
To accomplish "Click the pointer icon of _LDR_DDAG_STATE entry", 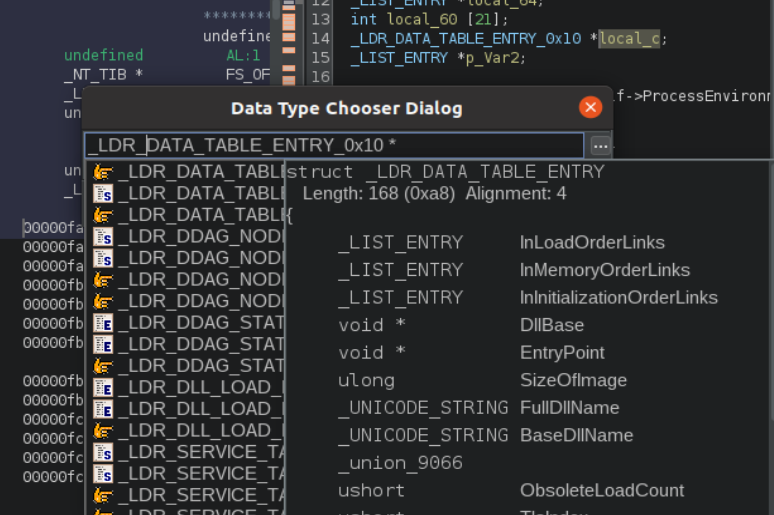I will pos(103,365).
